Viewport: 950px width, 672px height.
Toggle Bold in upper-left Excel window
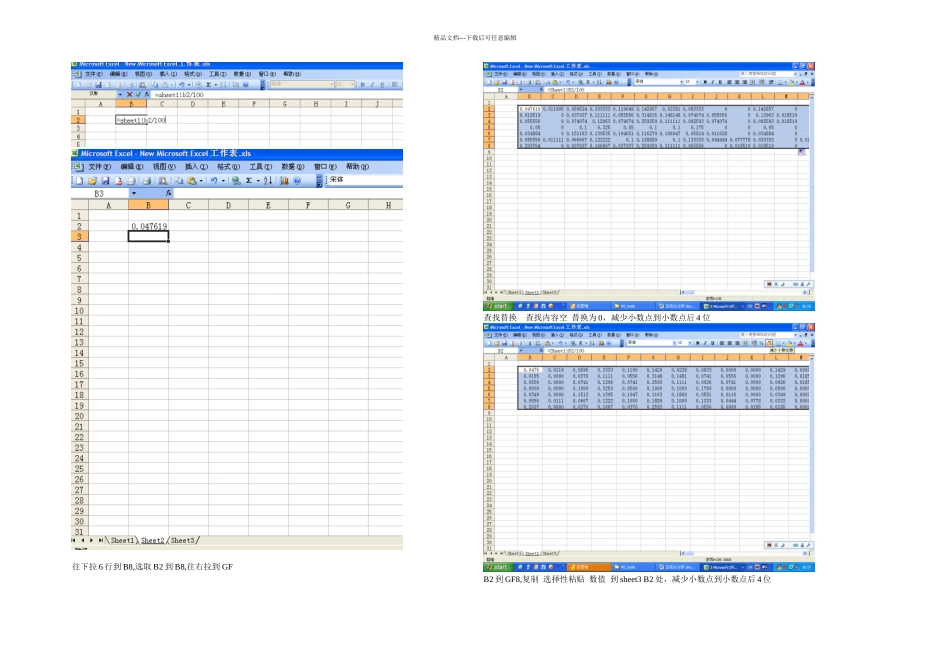363,85
